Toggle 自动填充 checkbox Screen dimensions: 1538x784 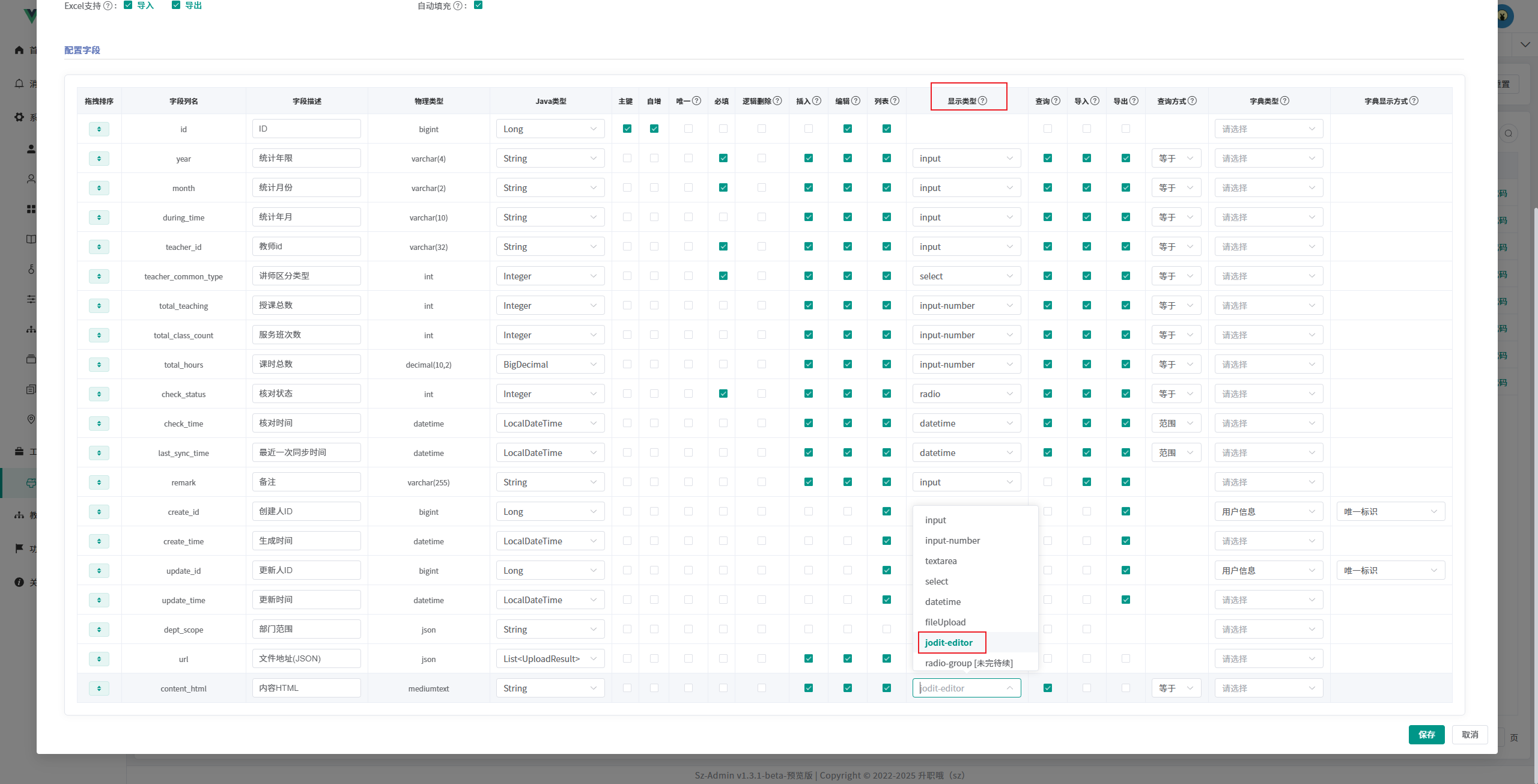[478, 5]
